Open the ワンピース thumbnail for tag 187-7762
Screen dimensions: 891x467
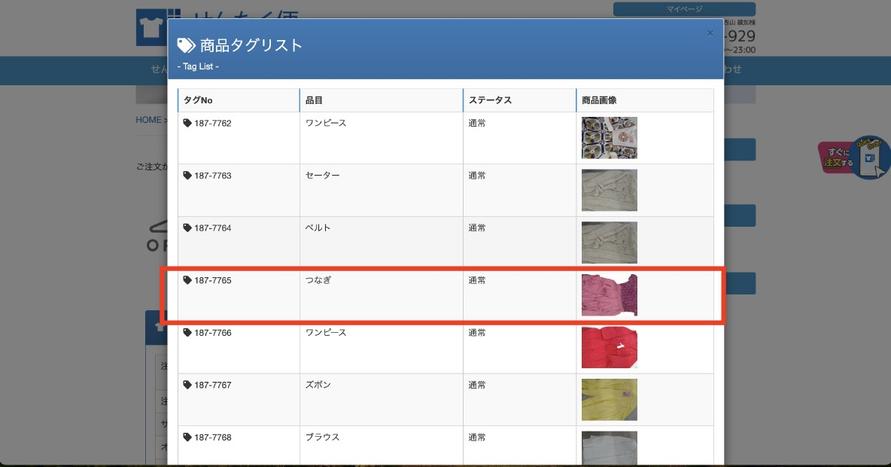609,138
